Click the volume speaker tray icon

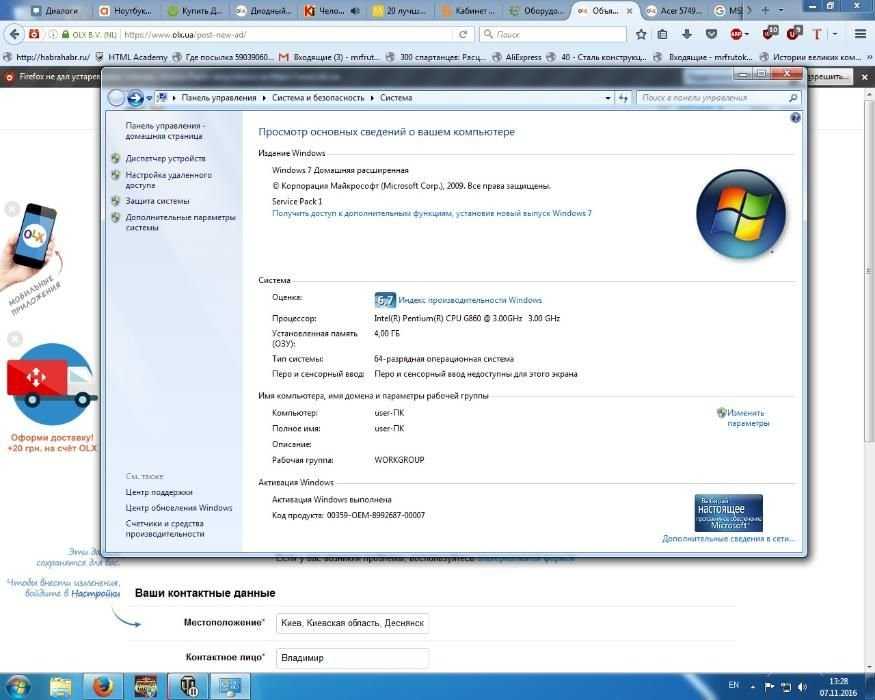(x=802, y=687)
